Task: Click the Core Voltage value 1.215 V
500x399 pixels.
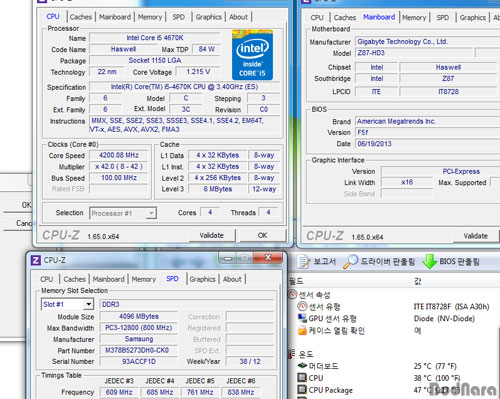Action: click(198, 72)
